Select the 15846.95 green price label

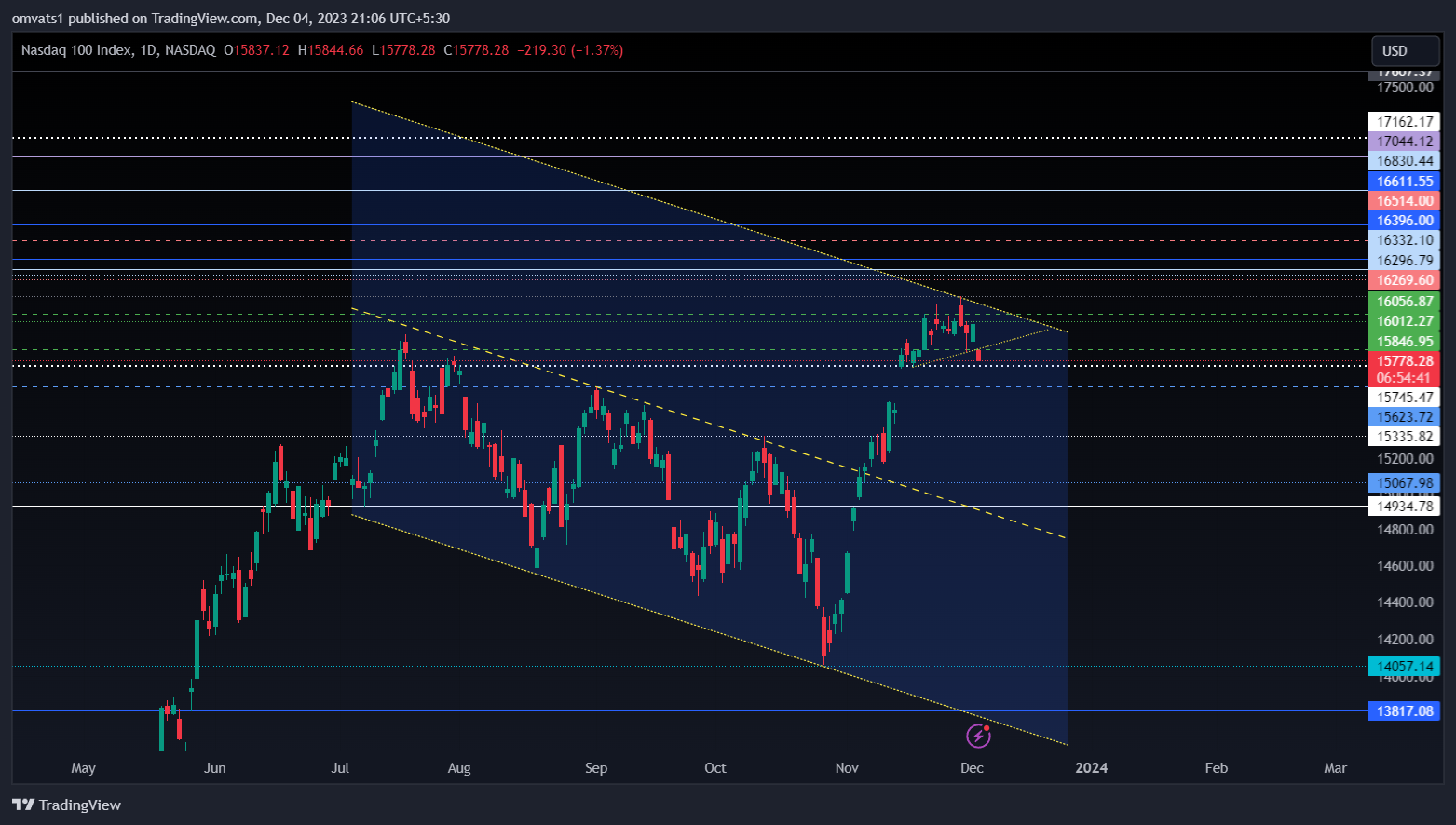1404,342
